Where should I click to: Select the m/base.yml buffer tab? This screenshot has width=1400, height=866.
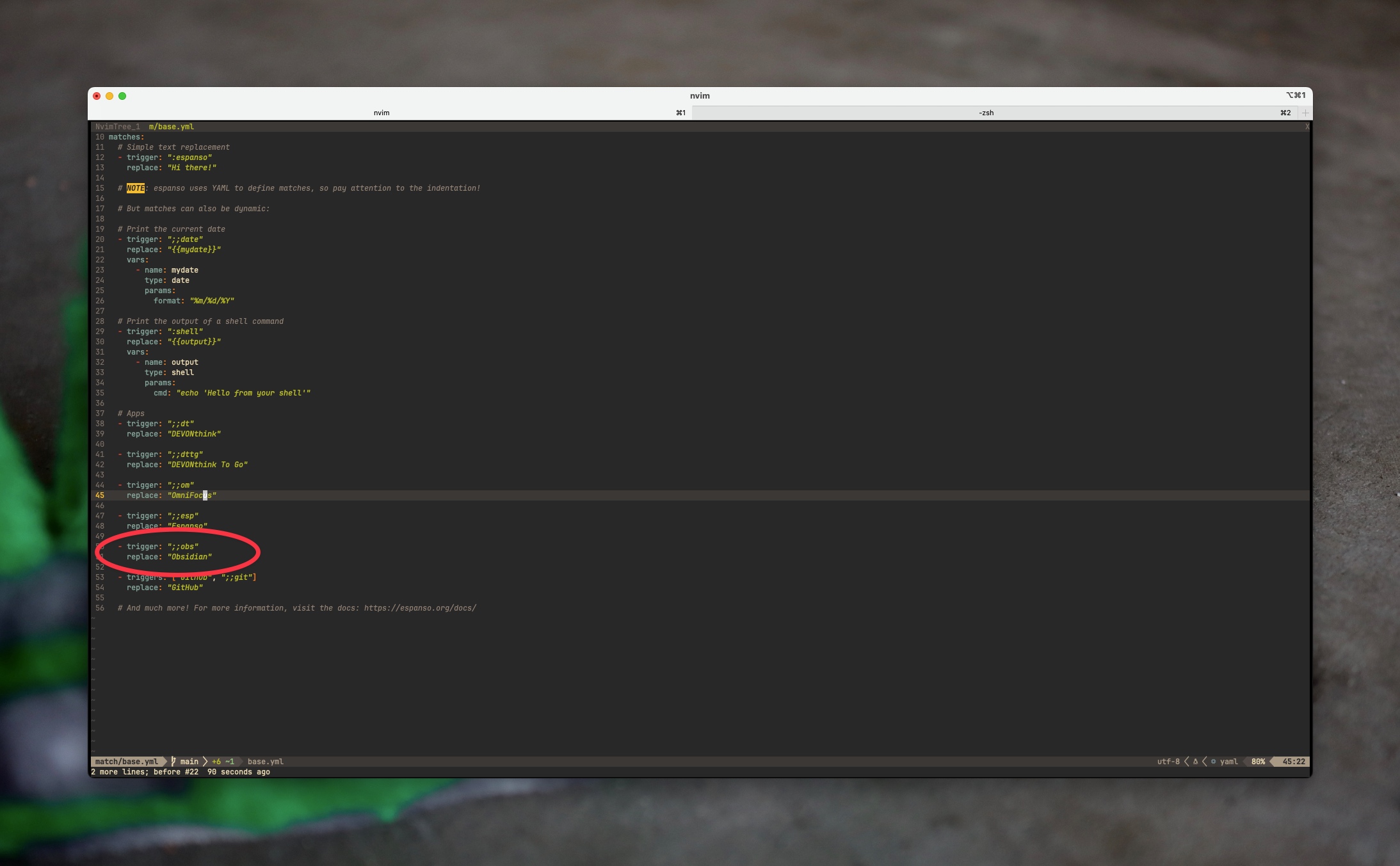click(171, 127)
